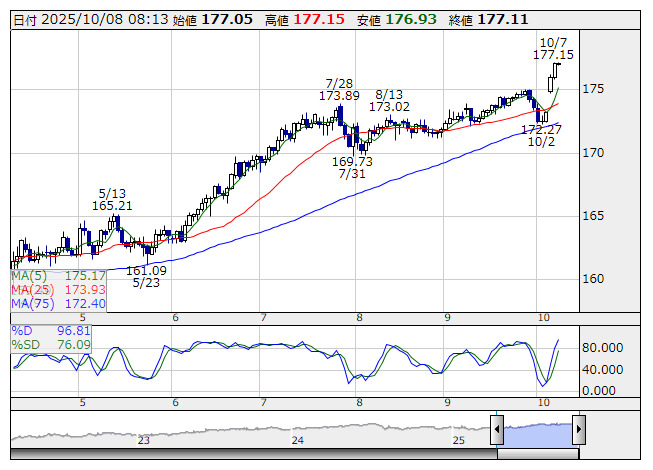Click the %SD value 76.09
This screenshot has width=653, height=470.
coord(74,344)
